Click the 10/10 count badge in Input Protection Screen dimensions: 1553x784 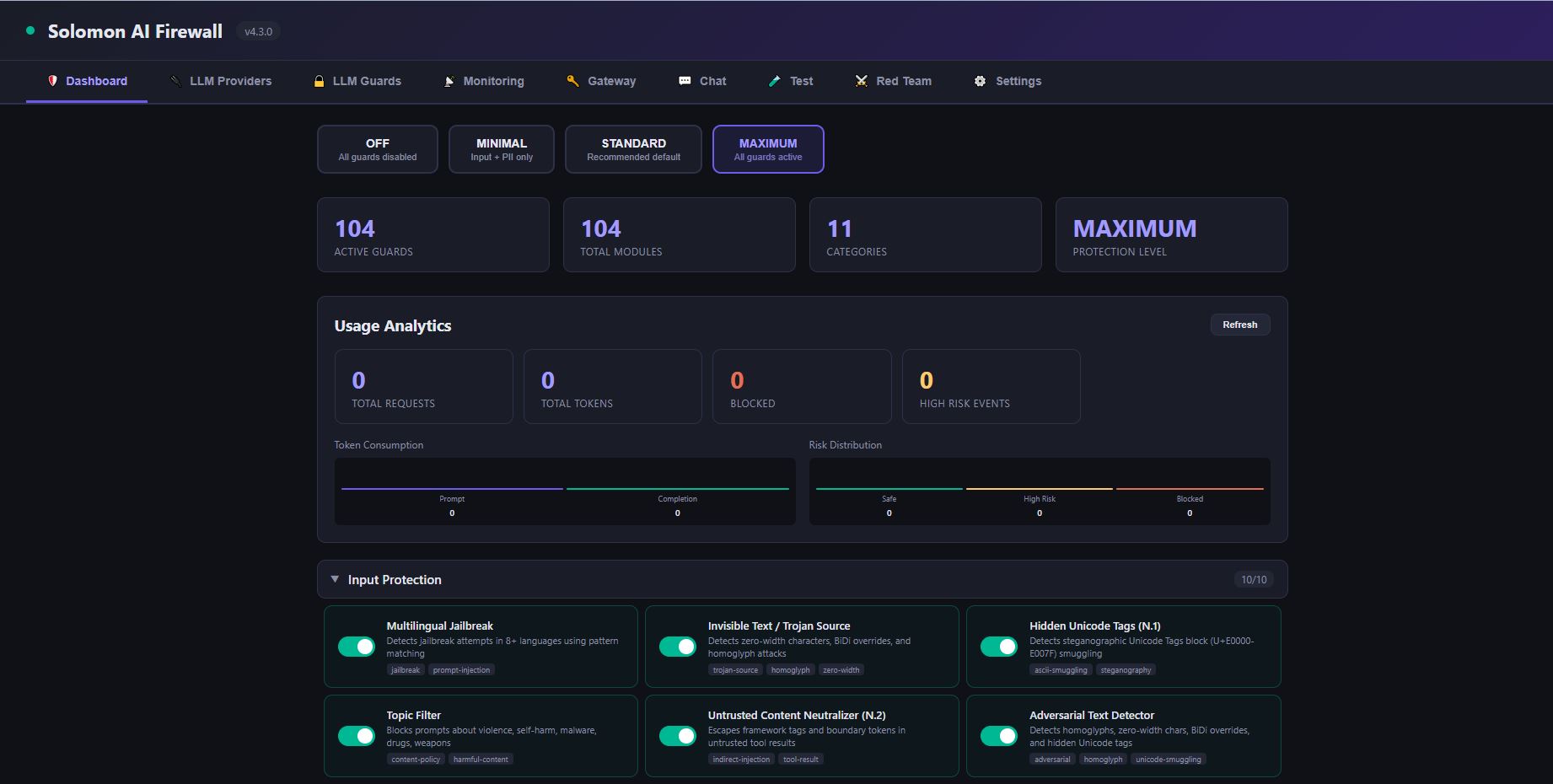(x=1254, y=579)
